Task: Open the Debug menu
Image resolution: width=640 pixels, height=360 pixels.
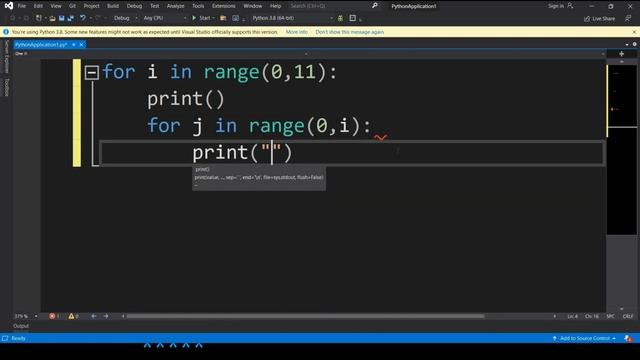Action: point(134,6)
